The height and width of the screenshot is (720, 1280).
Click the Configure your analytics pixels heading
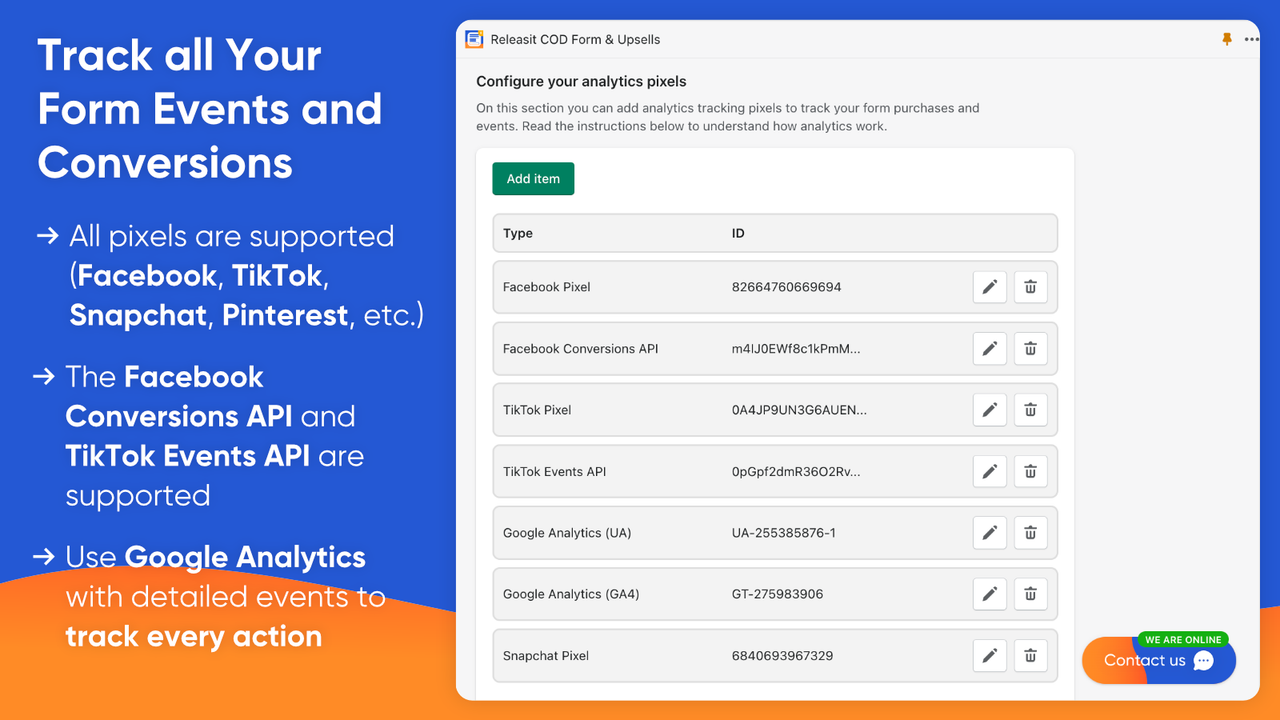click(x=581, y=81)
